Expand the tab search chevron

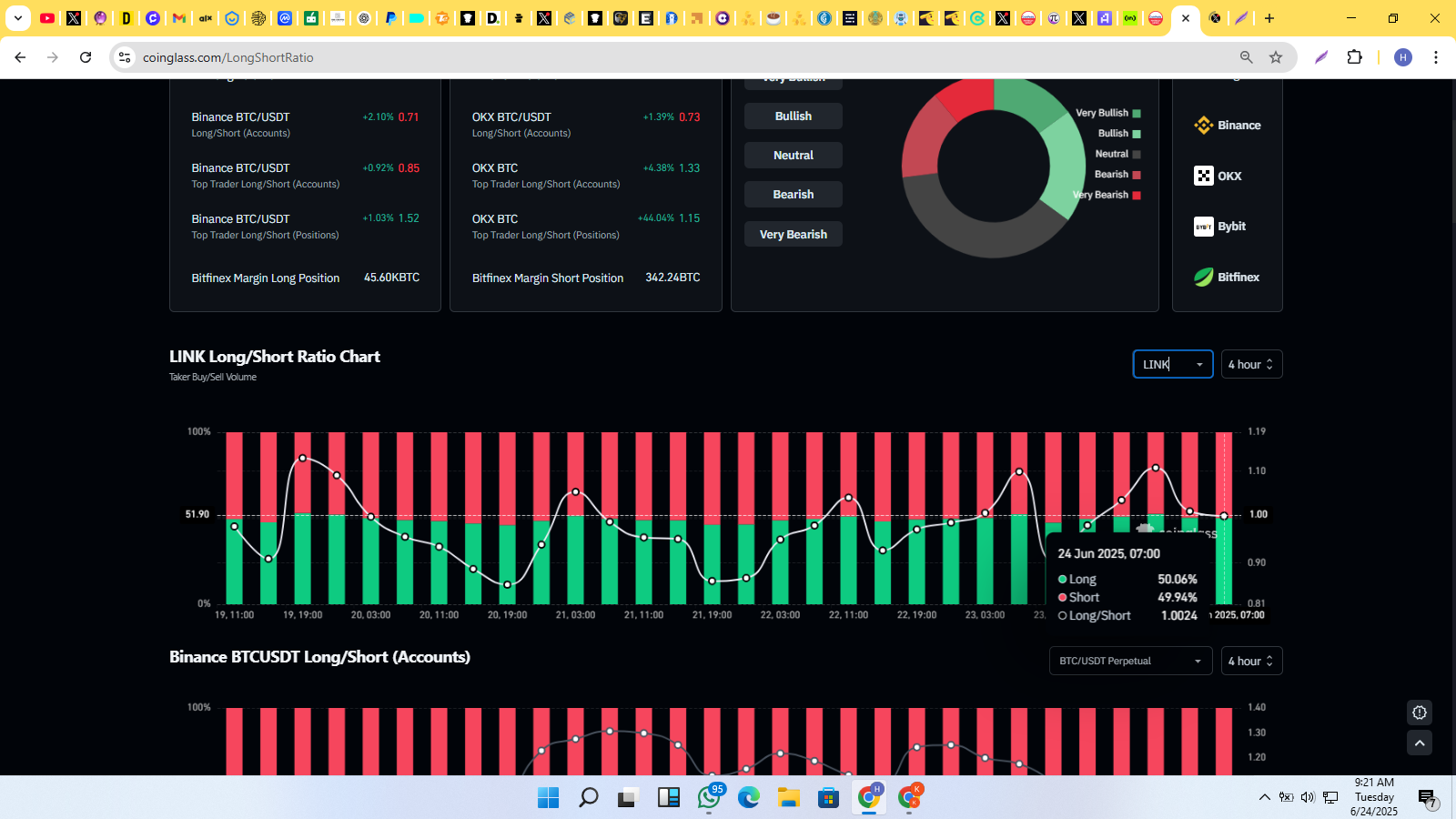[17, 18]
